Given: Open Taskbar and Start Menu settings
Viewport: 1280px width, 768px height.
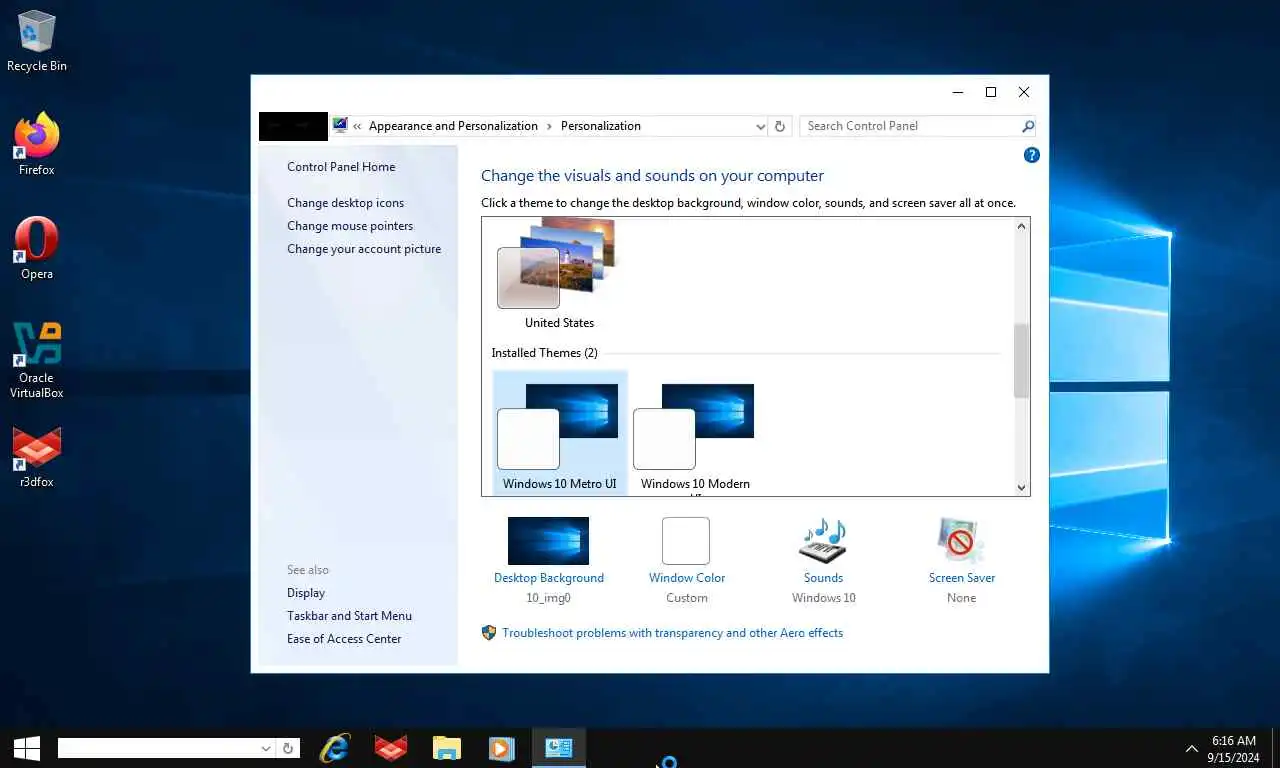Looking at the screenshot, I should point(349,616).
